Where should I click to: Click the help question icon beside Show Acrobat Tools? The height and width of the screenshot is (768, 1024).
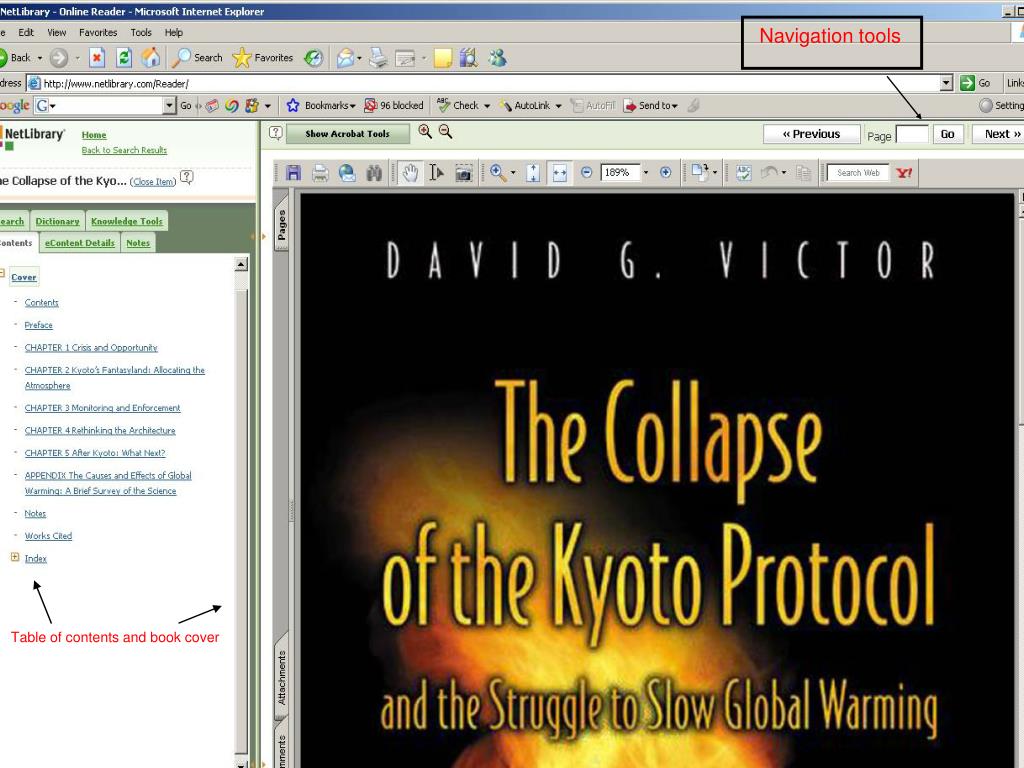276,133
